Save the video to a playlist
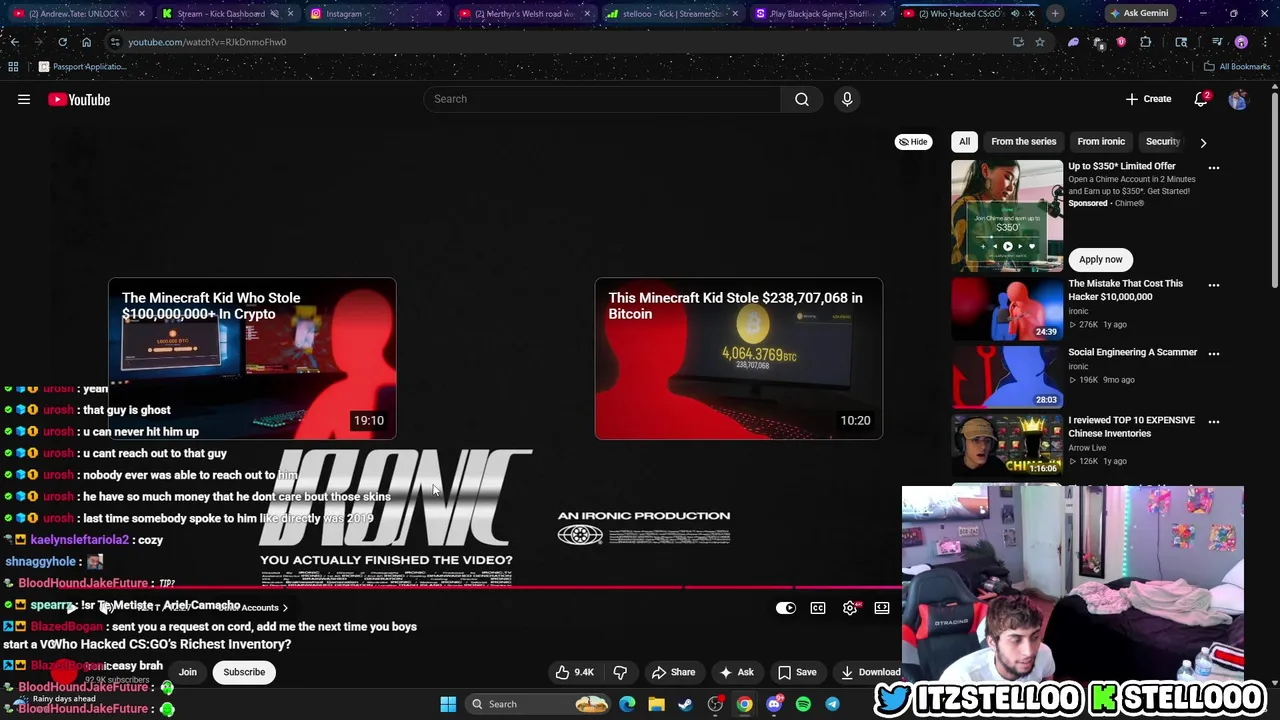Viewport: 1280px width, 720px height. (797, 672)
